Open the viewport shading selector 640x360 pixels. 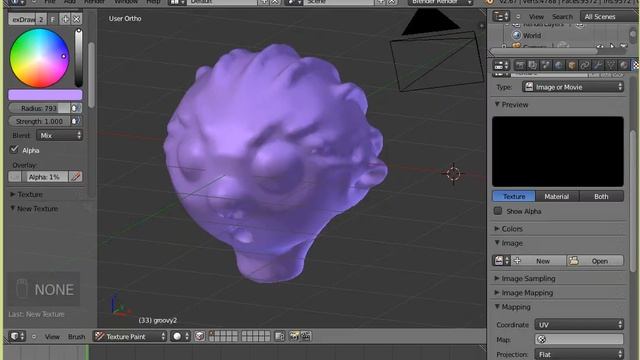coord(180,336)
